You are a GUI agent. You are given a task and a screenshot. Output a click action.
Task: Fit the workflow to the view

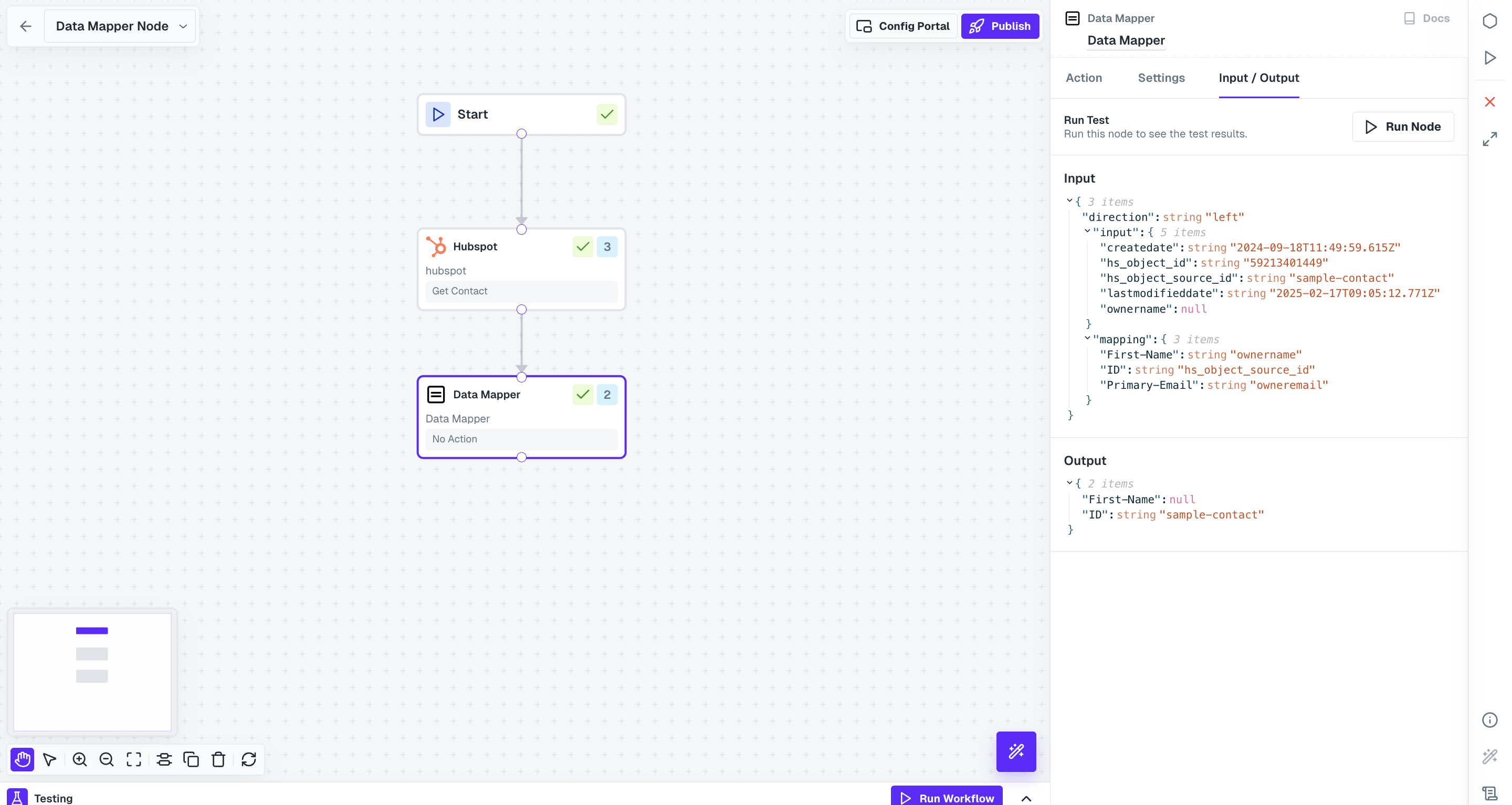coord(133,759)
